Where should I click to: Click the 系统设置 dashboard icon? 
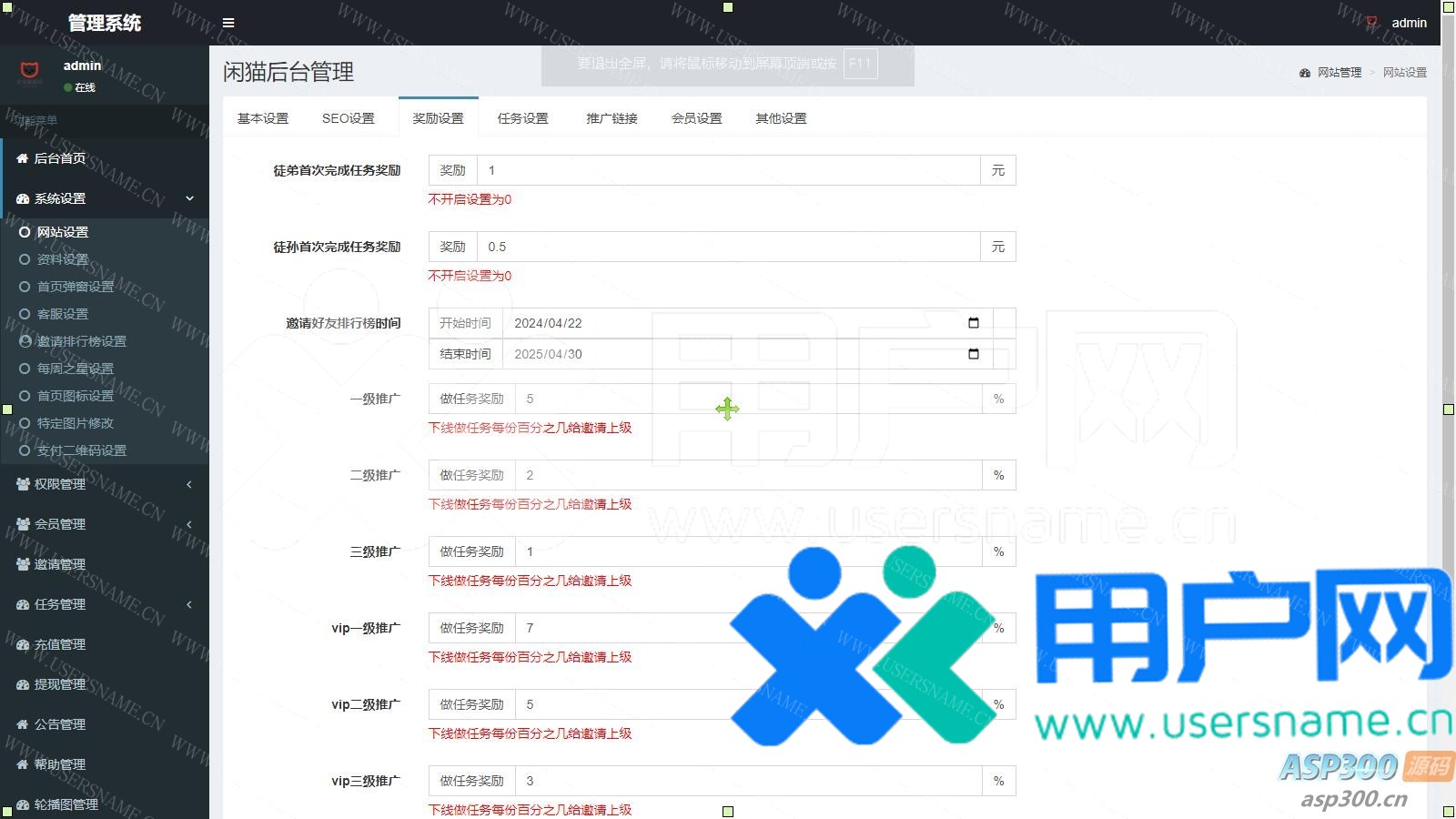[x=23, y=198]
